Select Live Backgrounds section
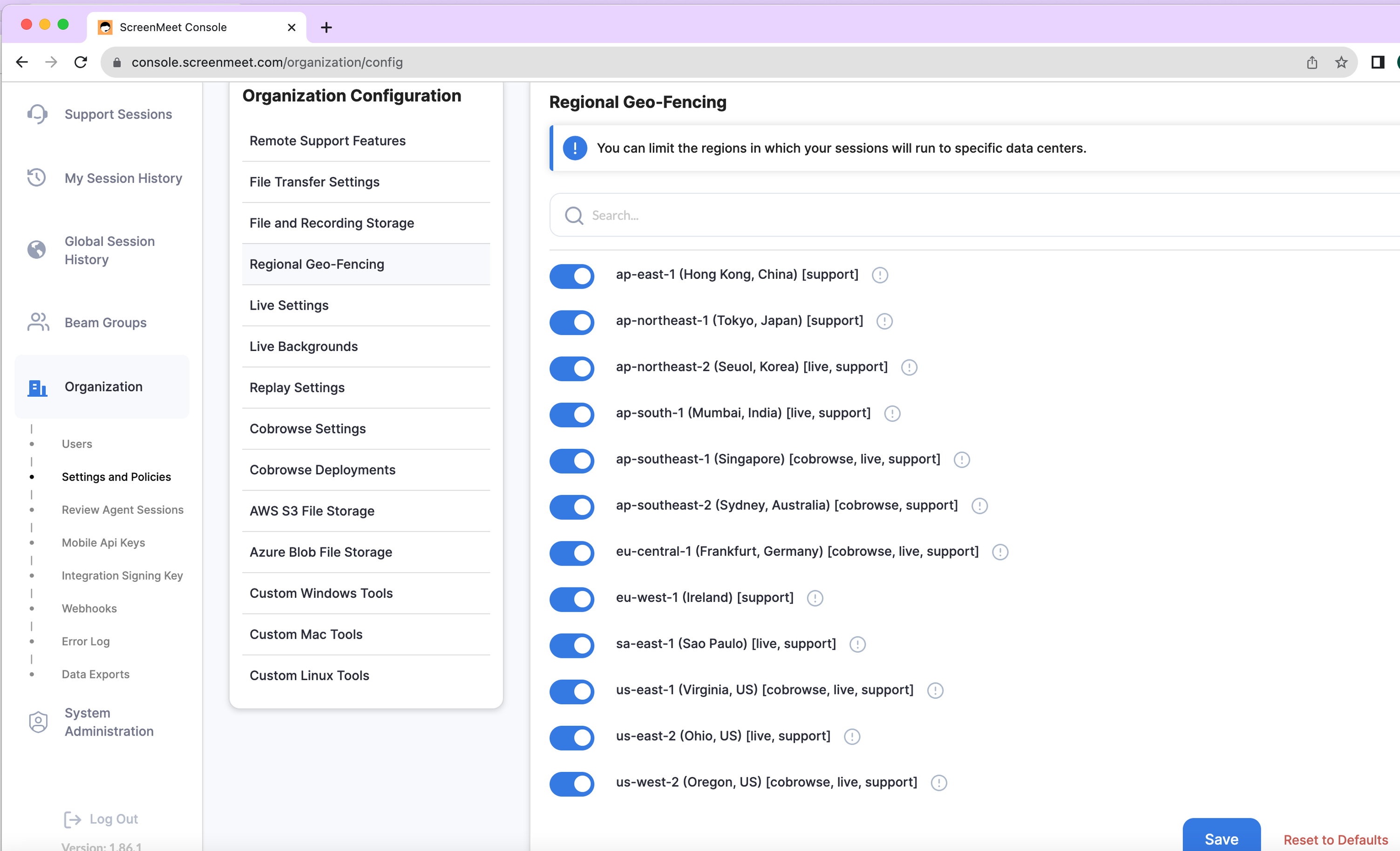 [366, 346]
